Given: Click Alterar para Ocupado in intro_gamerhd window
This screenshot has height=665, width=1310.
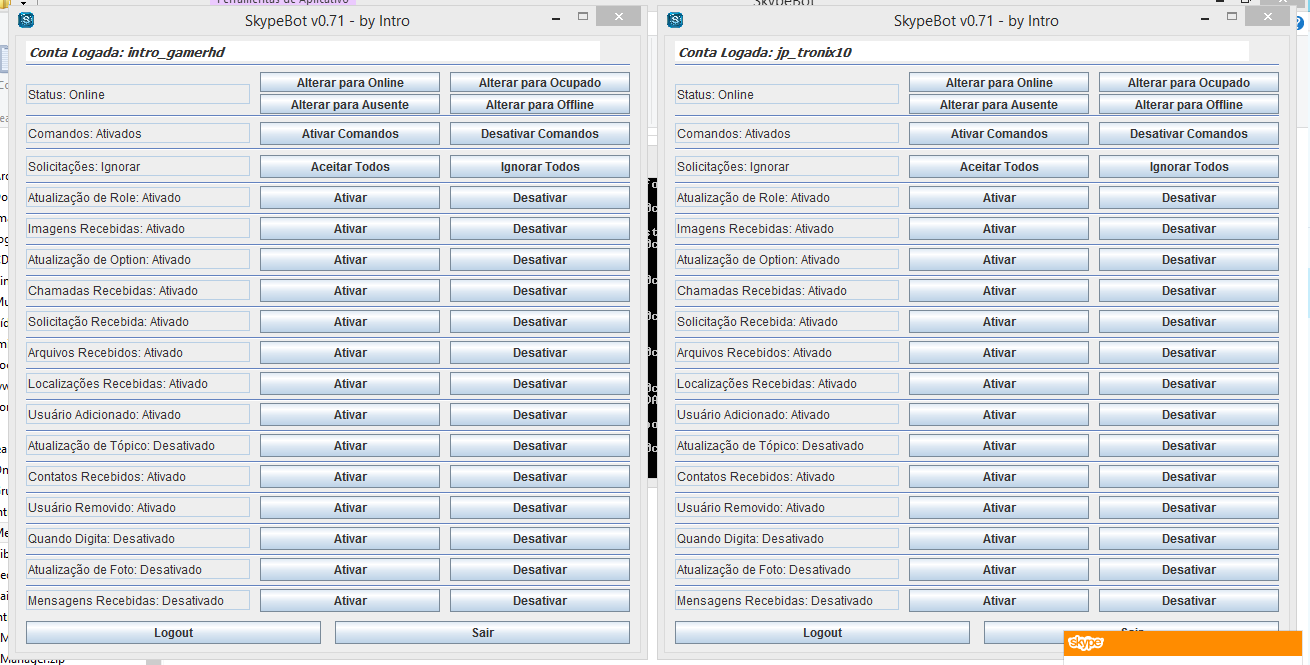Looking at the screenshot, I should [x=540, y=82].
